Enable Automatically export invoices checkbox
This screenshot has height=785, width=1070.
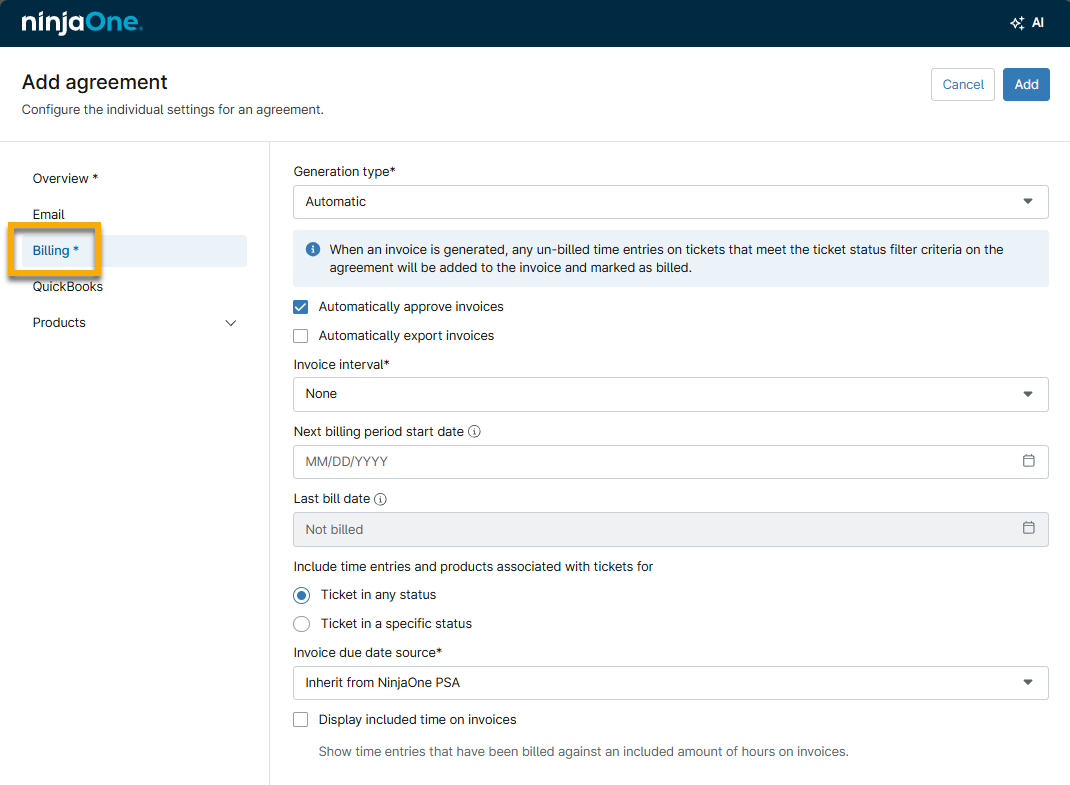[301, 336]
